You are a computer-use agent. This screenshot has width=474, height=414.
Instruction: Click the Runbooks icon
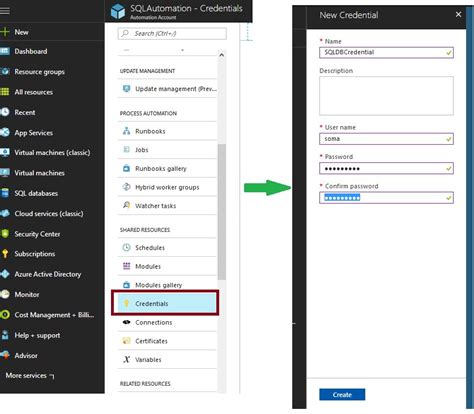tap(126, 131)
